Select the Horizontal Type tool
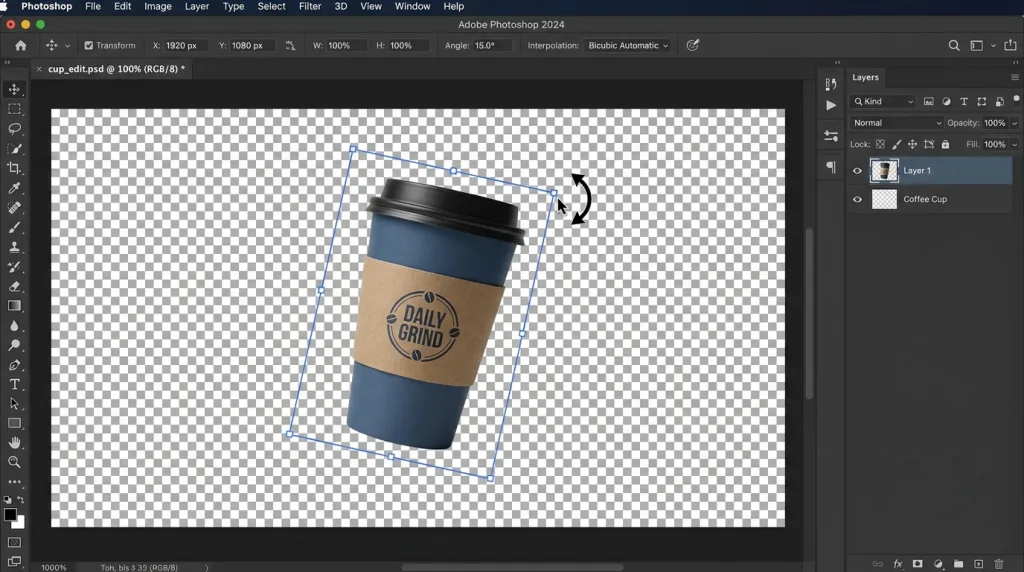Screen dimensions: 1024x572 pos(14,384)
